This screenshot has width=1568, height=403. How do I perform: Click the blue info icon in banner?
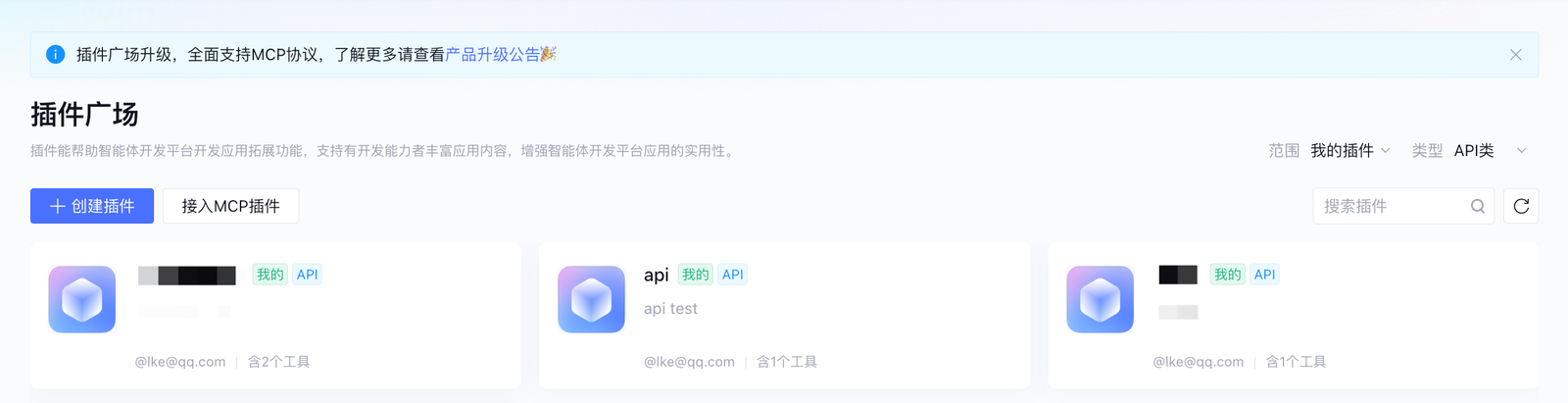point(56,55)
